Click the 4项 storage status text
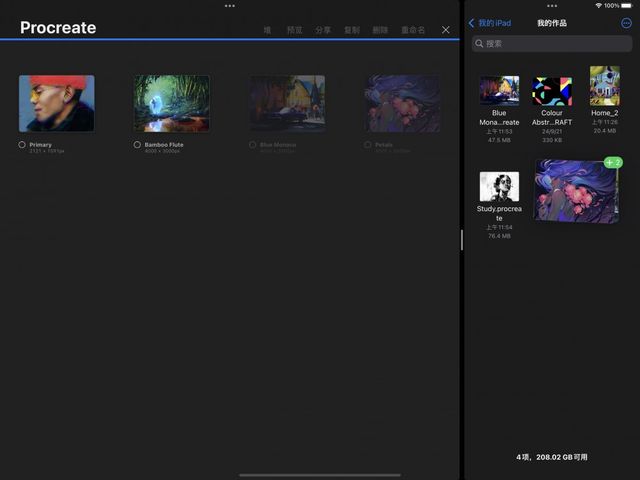This screenshot has width=640, height=480. tap(552, 457)
